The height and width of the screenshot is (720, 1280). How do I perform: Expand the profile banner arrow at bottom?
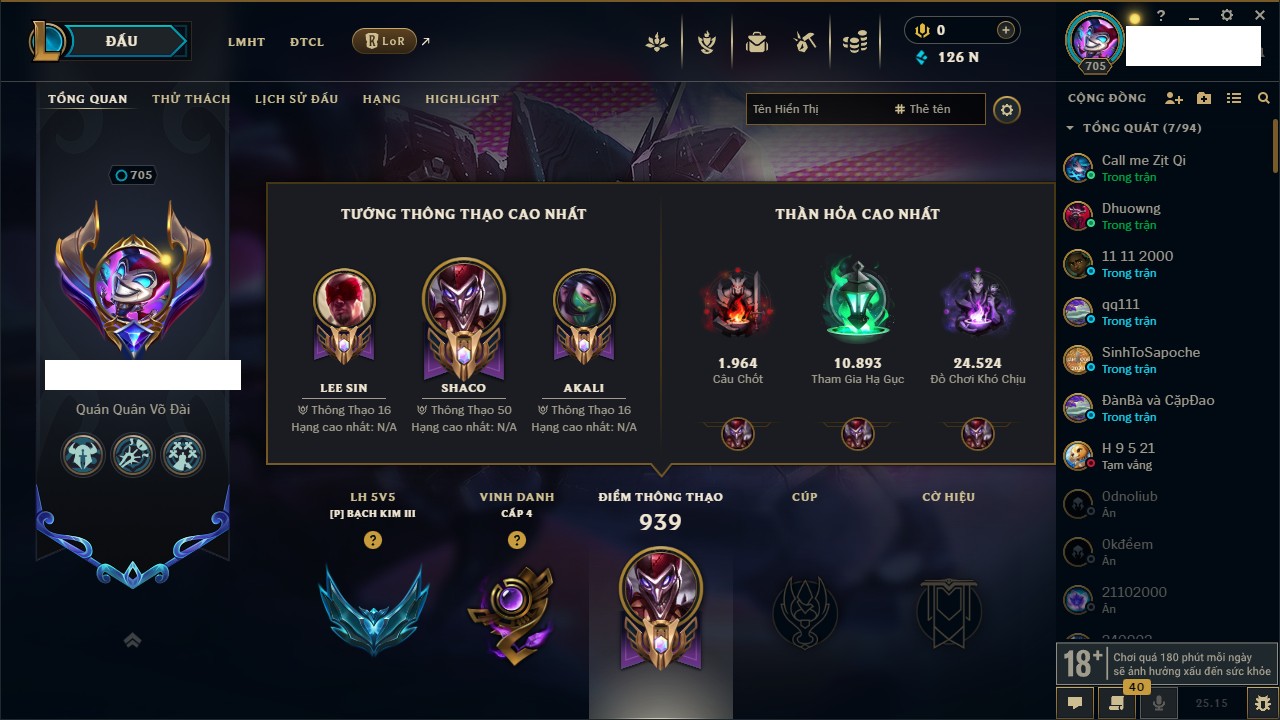[x=132, y=641]
